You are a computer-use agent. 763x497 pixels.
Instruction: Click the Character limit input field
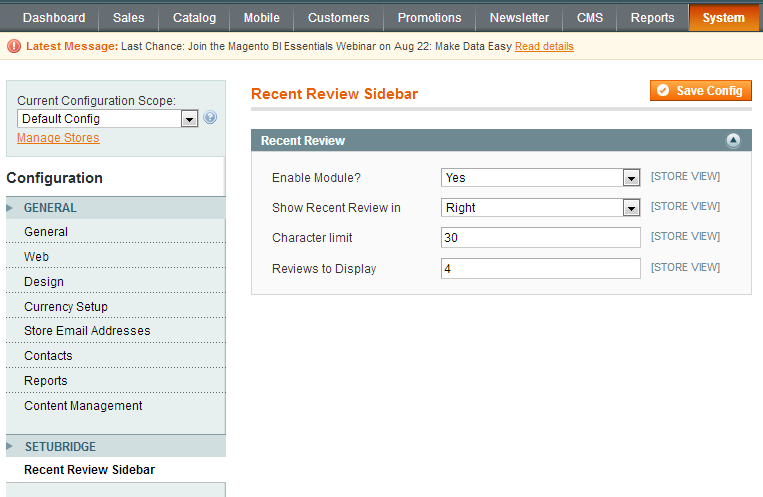[540, 238]
